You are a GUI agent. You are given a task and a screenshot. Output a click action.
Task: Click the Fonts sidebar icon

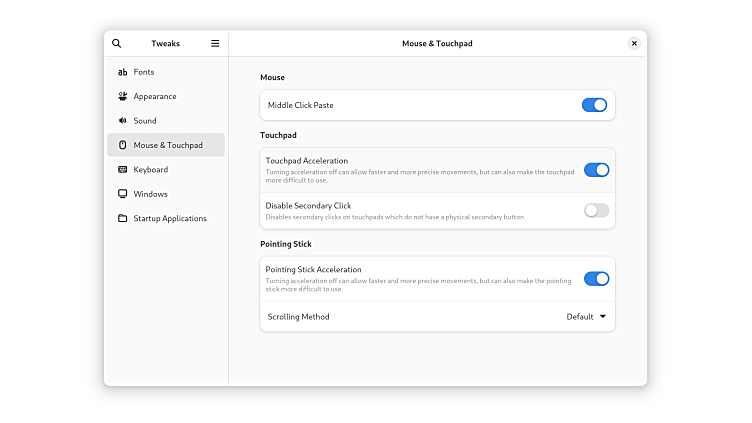[122, 72]
